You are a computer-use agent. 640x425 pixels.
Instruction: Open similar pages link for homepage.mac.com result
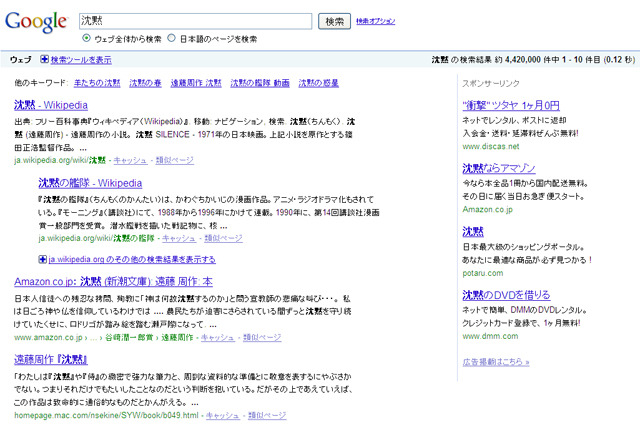click(267, 415)
